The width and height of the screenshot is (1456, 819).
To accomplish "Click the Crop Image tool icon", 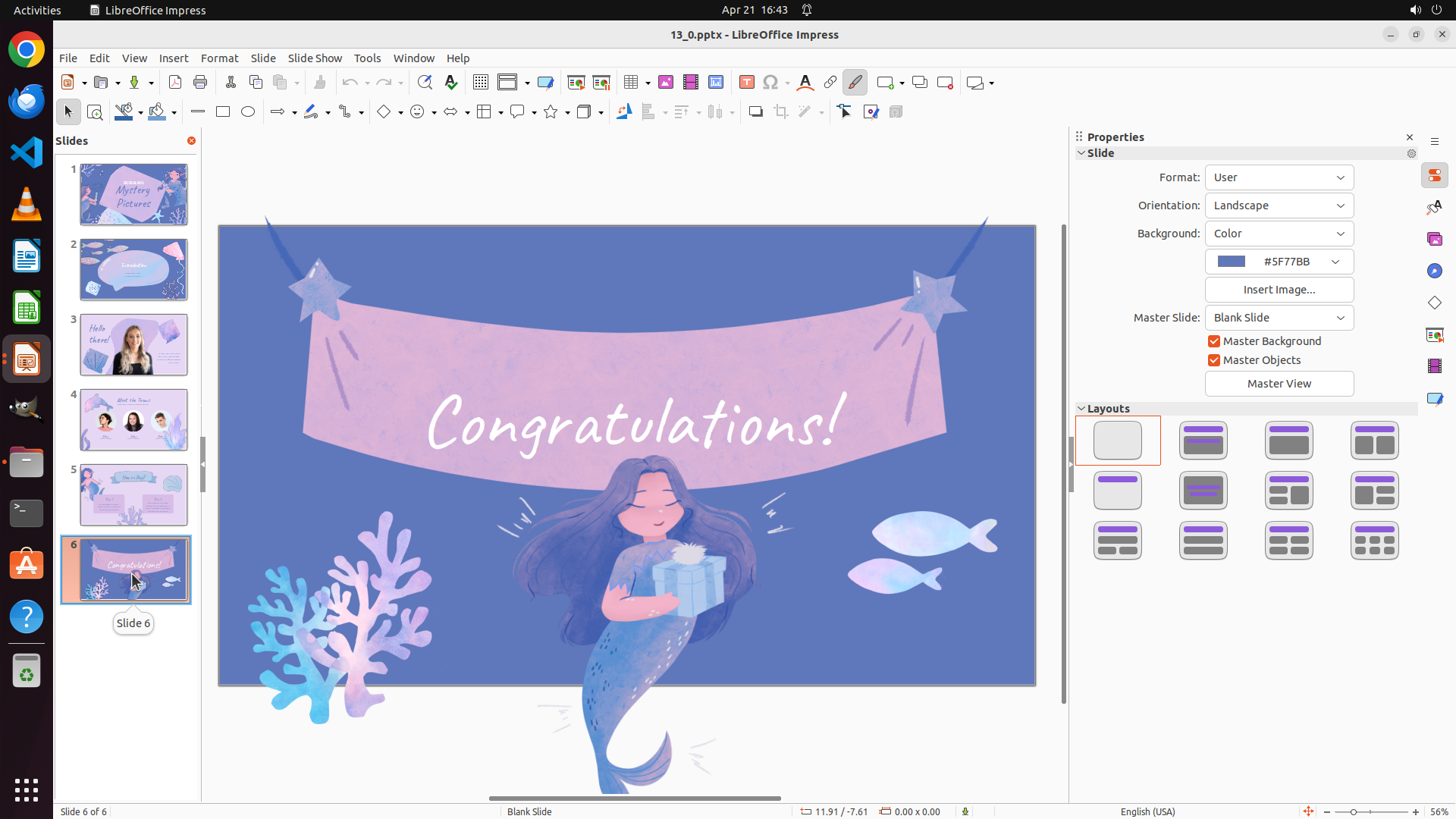I will [x=781, y=112].
